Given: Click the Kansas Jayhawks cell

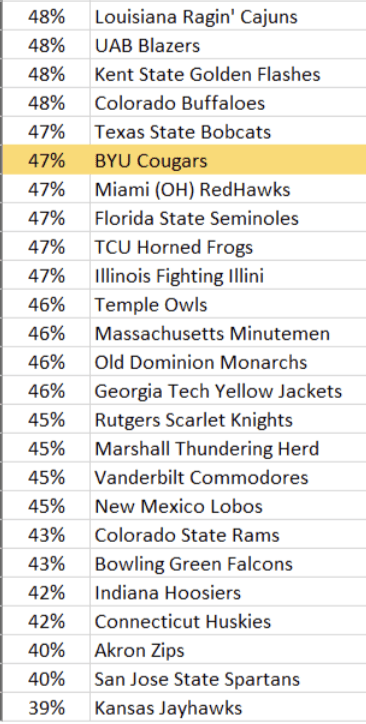Looking at the screenshot, I should [228, 707].
